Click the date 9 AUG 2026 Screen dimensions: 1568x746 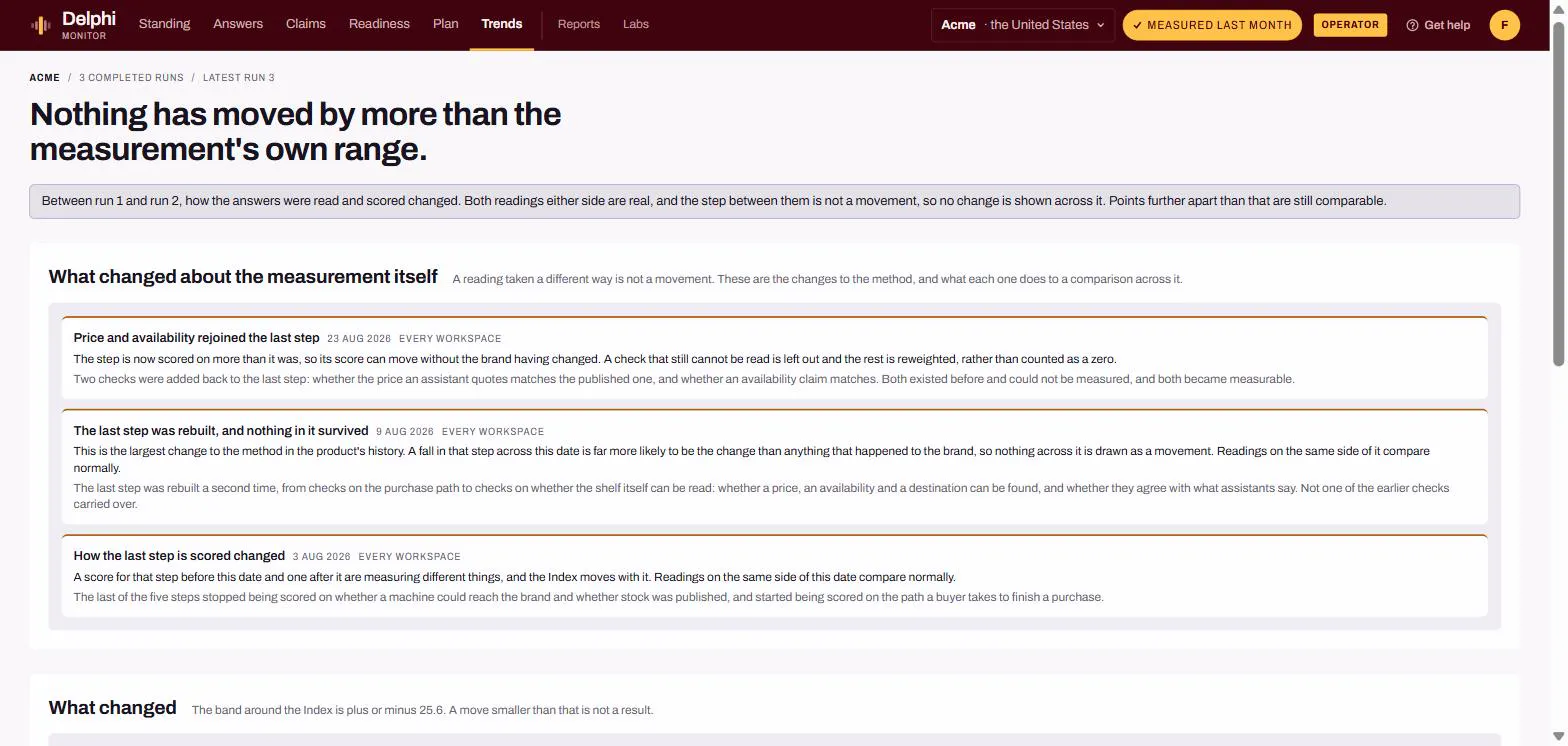pyautogui.click(x=405, y=432)
